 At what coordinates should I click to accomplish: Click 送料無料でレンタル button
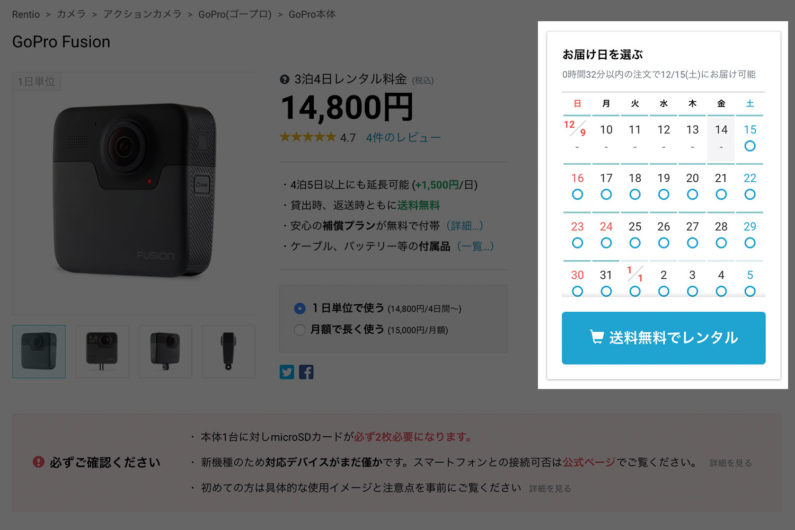(x=663, y=338)
